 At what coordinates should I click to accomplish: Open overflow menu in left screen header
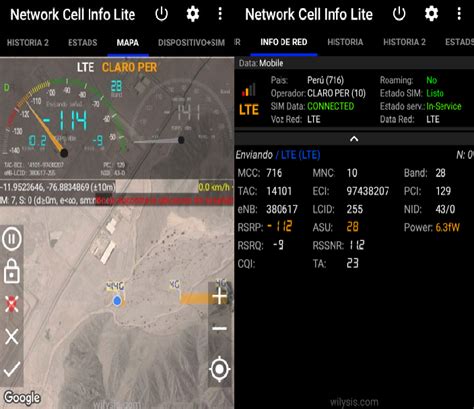point(220,14)
